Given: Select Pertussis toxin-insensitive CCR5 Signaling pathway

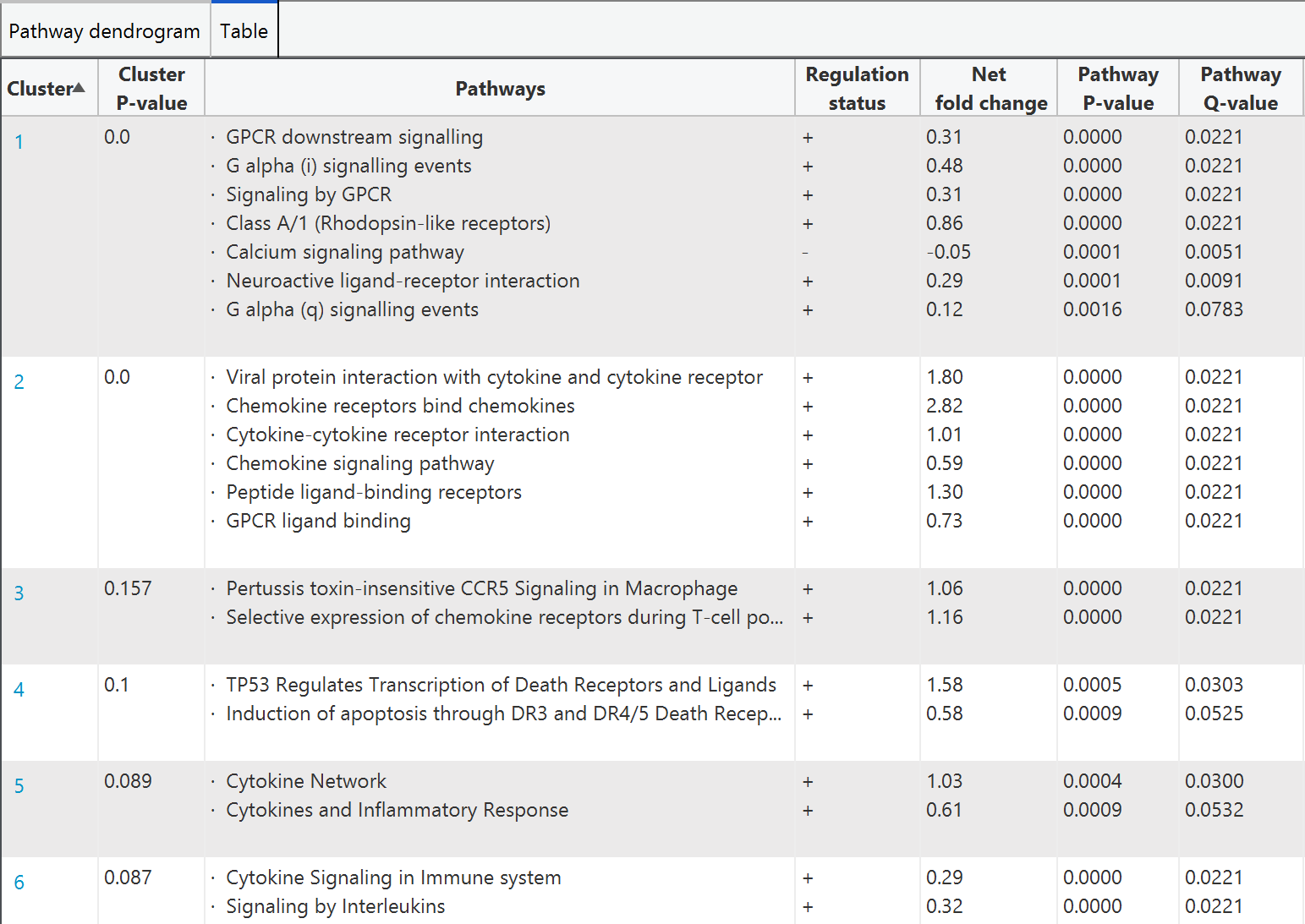Looking at the screenshot, I should [481, 588].
